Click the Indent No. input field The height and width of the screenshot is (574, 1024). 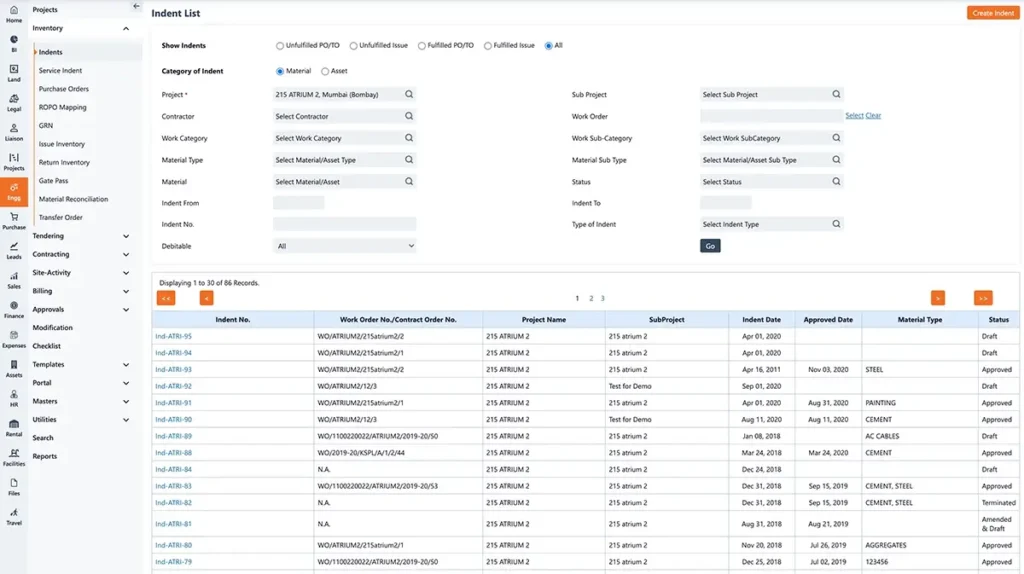coord(344,224)
